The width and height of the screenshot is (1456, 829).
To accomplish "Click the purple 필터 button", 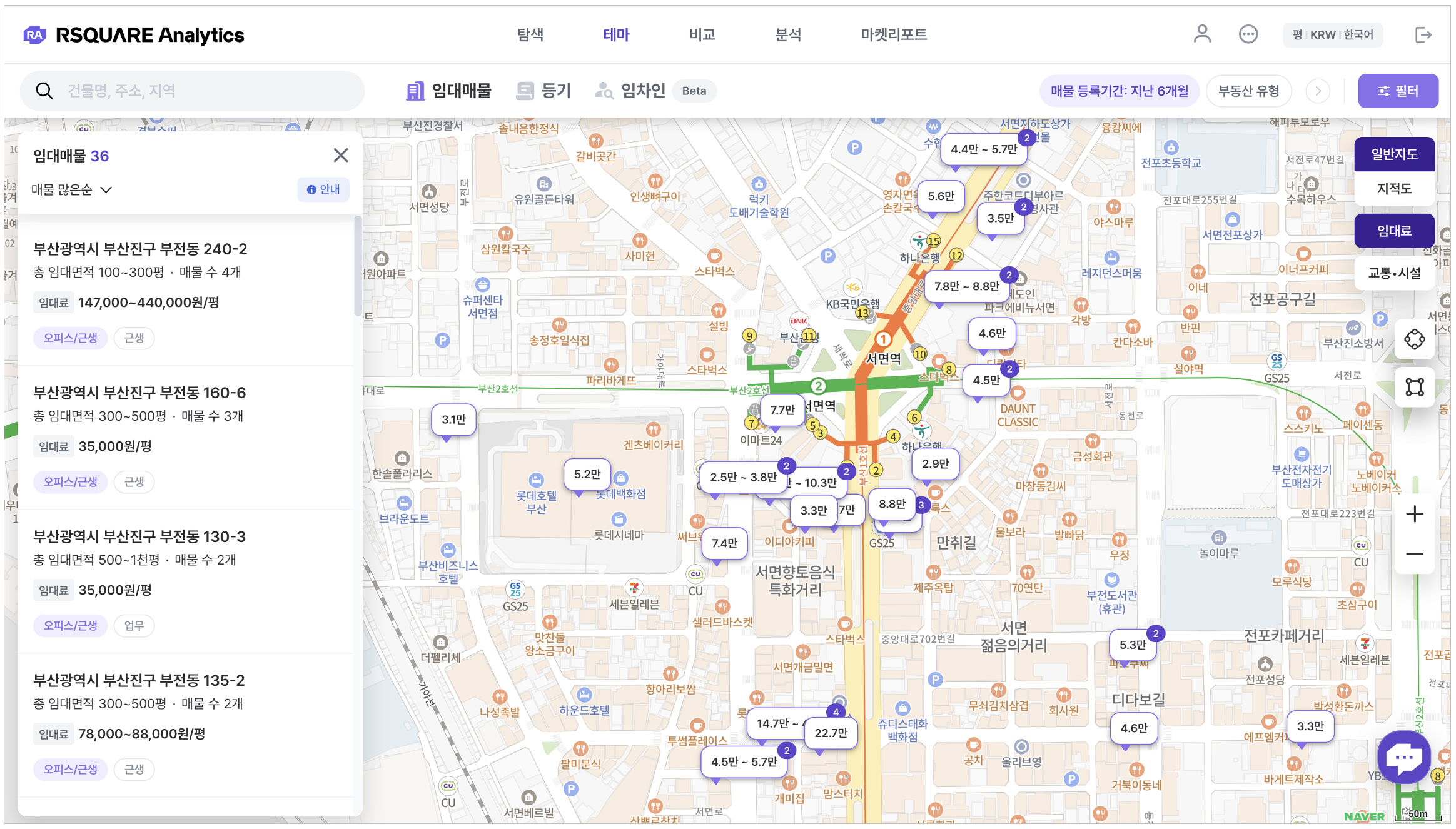I will [x=1398, y=91].
